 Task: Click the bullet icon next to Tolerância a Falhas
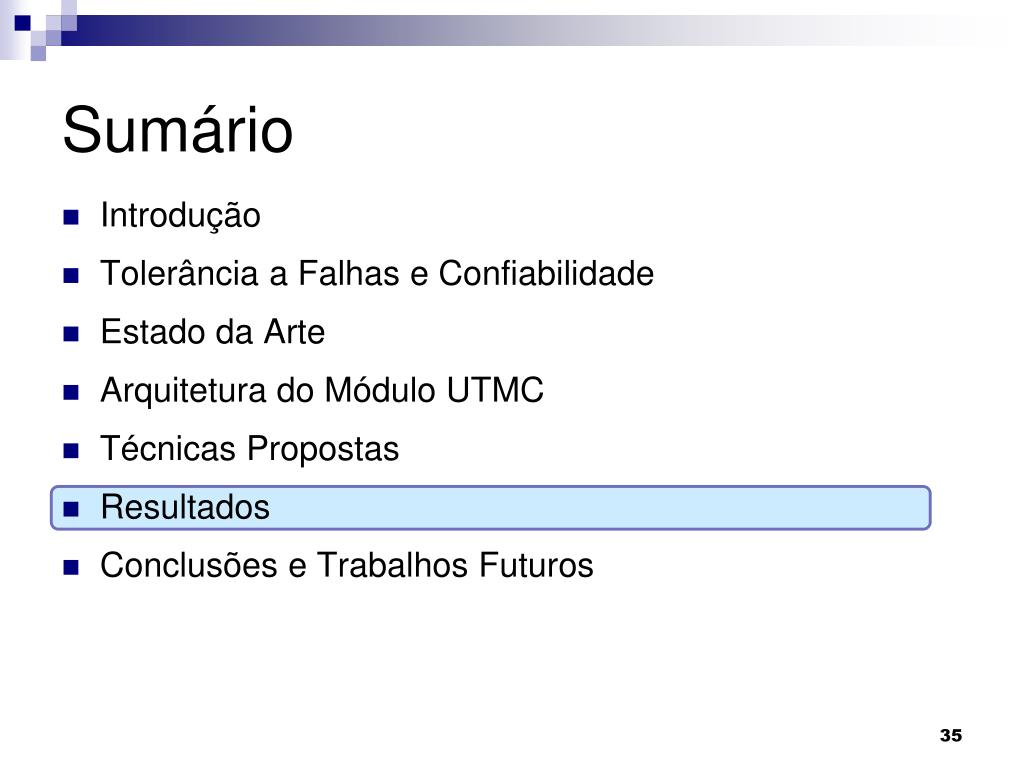tap(71, 275)
